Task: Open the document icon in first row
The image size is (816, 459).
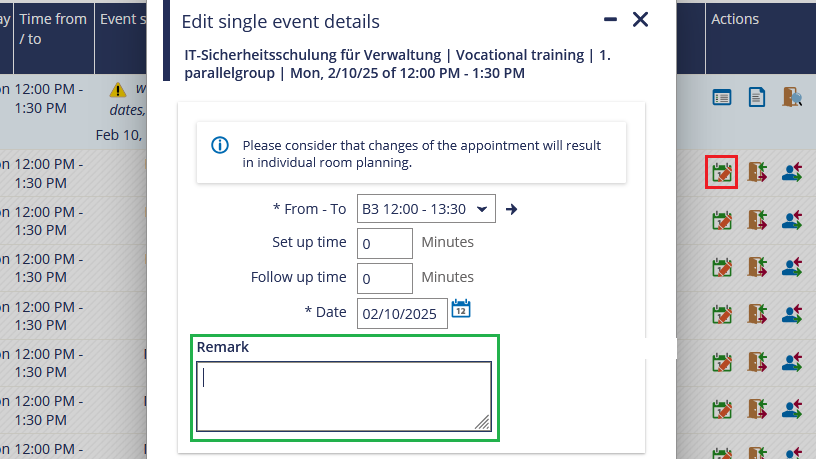Action: tap(757, 97)
